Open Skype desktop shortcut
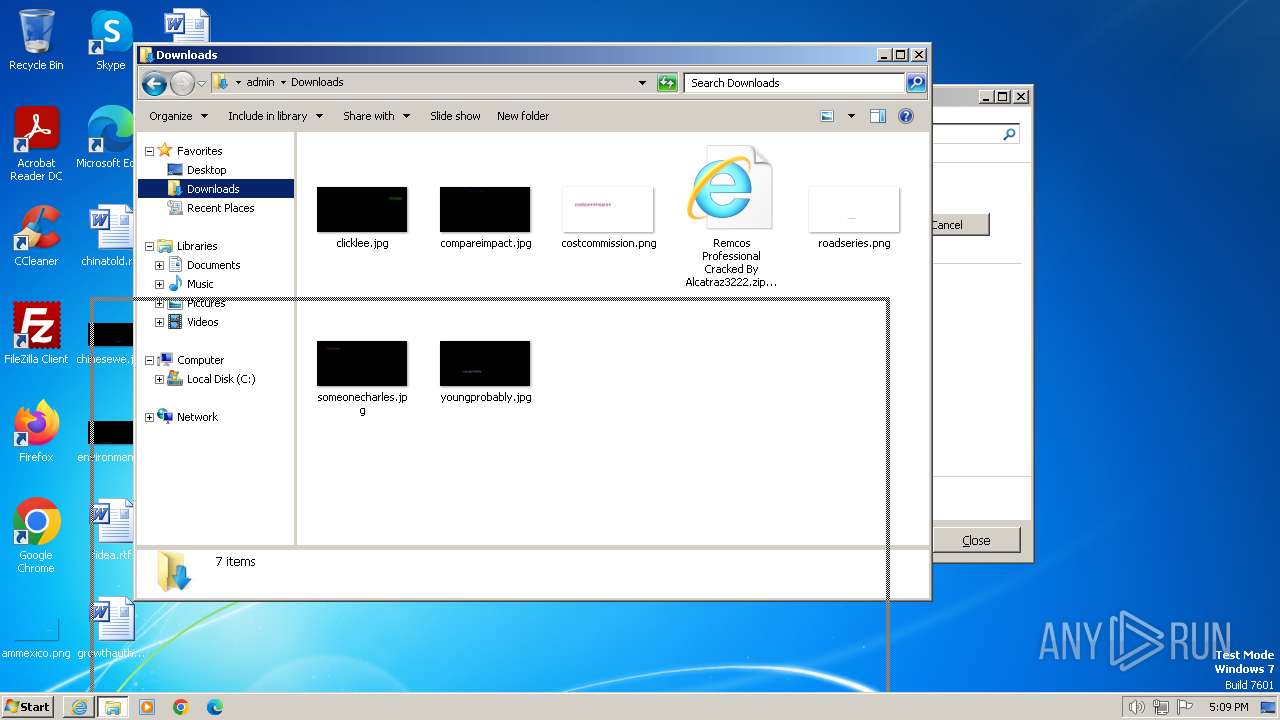 110,40
